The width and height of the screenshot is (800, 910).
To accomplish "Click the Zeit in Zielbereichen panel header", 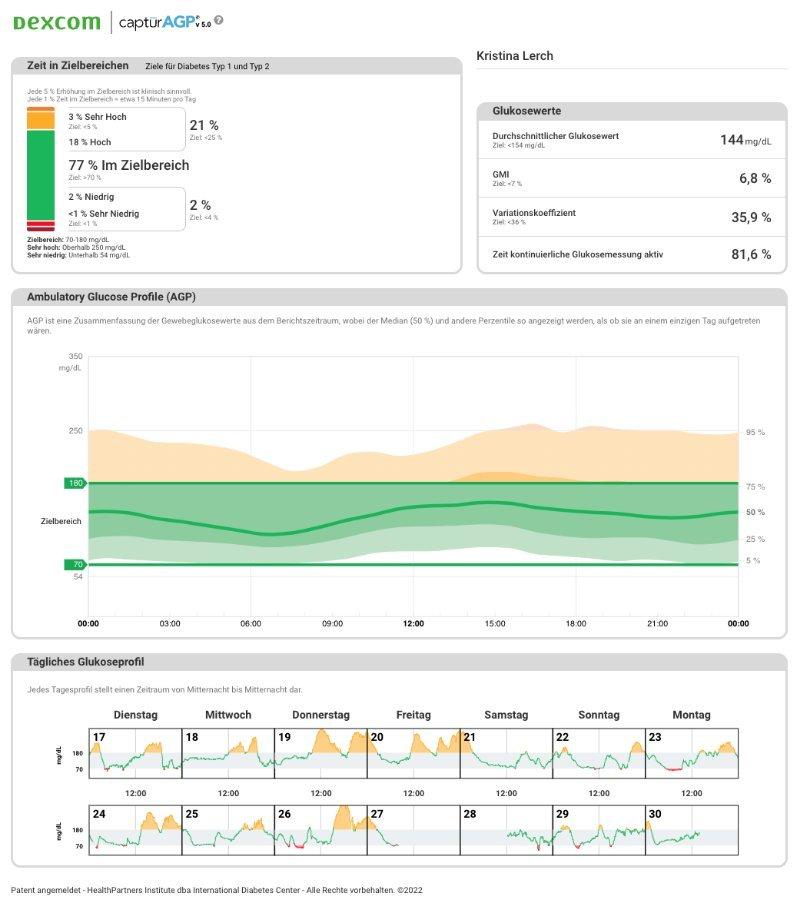I will (x=236, y=66).
